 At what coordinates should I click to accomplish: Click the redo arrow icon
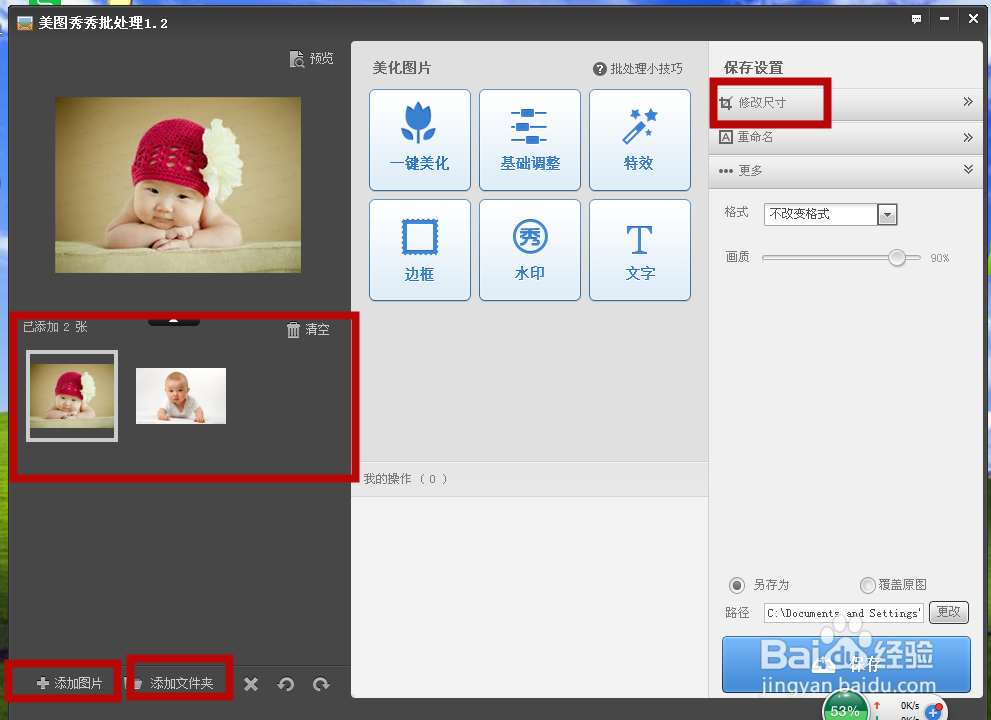click(321, 685)
